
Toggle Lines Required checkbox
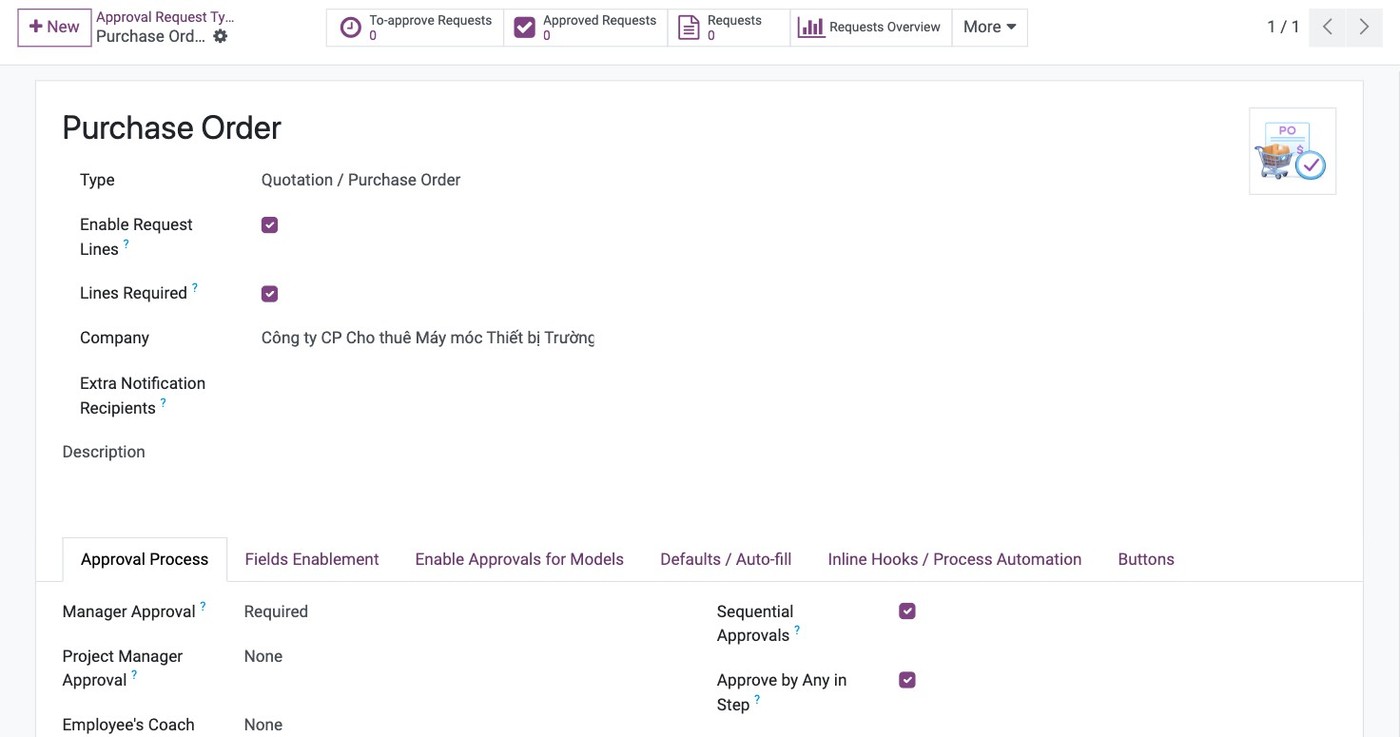coord(269,294)
